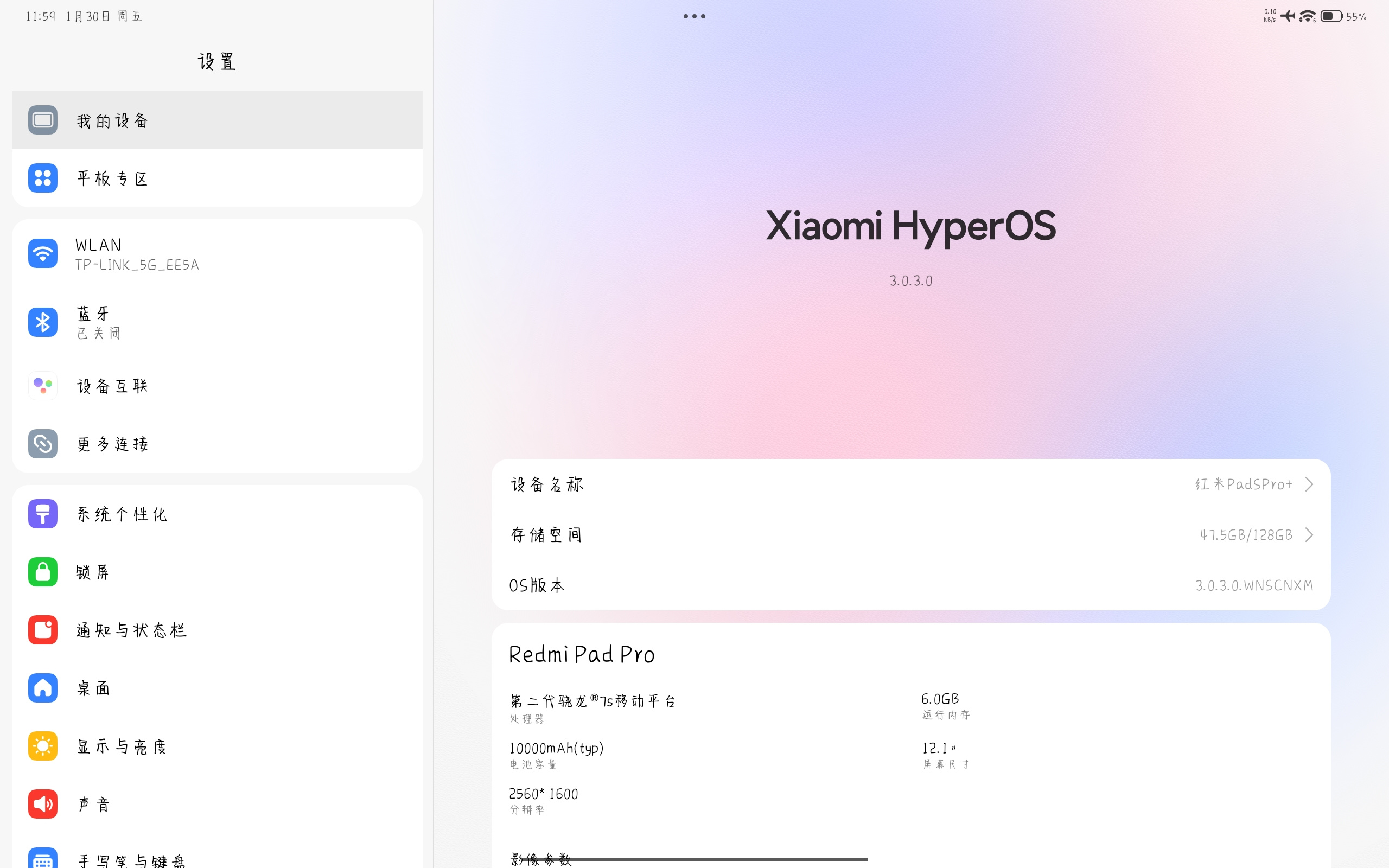
Task: Tap the 更多连接 link icon
Action: pyautogui.click(x=42, y=443)
